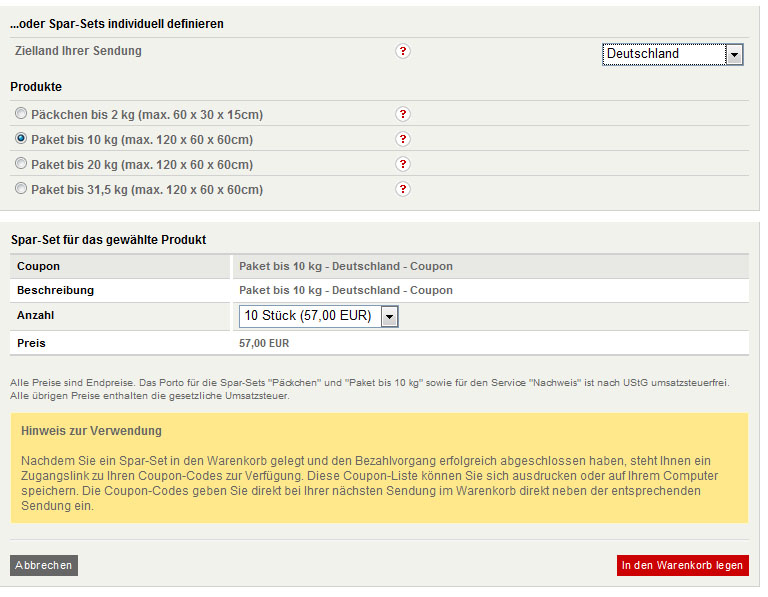Click label Paket bis 20 kg (max. 120 x 60 x 60cm)
The image size is (768, 597).
[x=142, y=165]
